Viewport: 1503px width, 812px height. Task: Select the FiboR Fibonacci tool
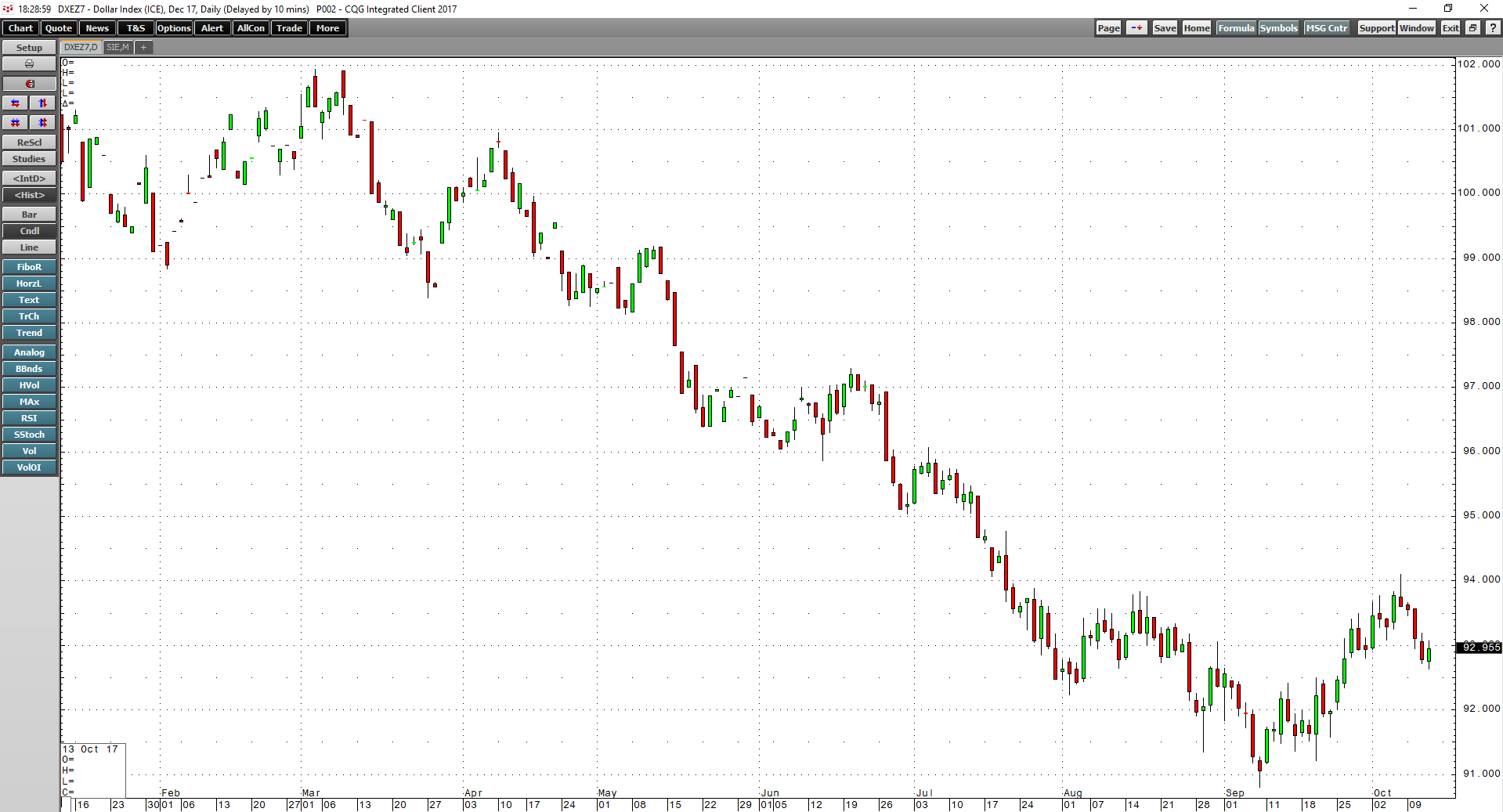pyautogui.click(x=29, y=267)
